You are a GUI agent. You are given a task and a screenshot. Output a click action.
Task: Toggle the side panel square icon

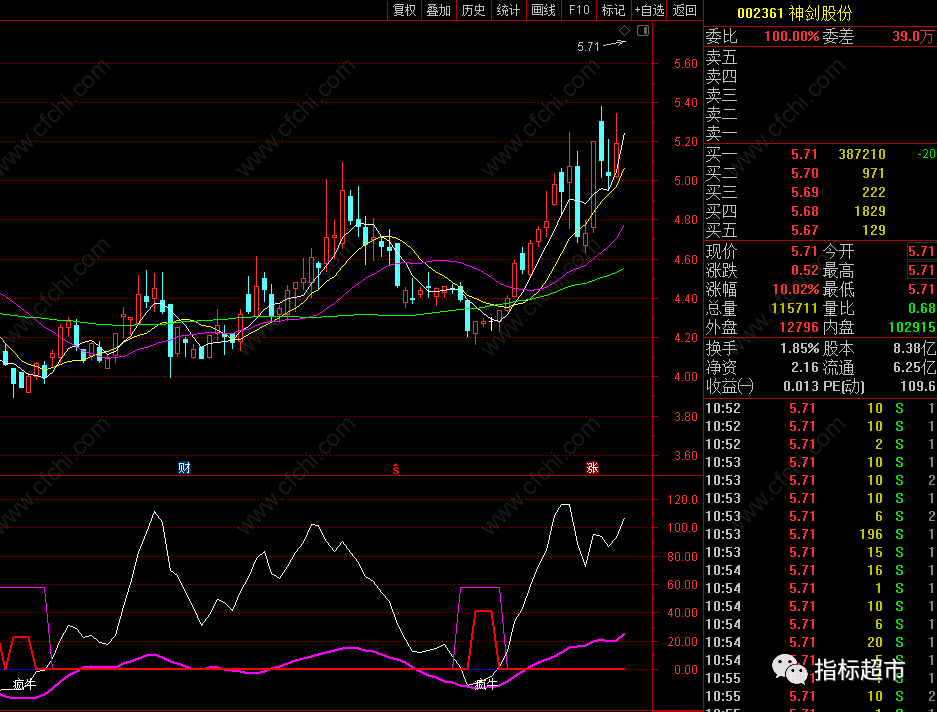pos(643,30)
